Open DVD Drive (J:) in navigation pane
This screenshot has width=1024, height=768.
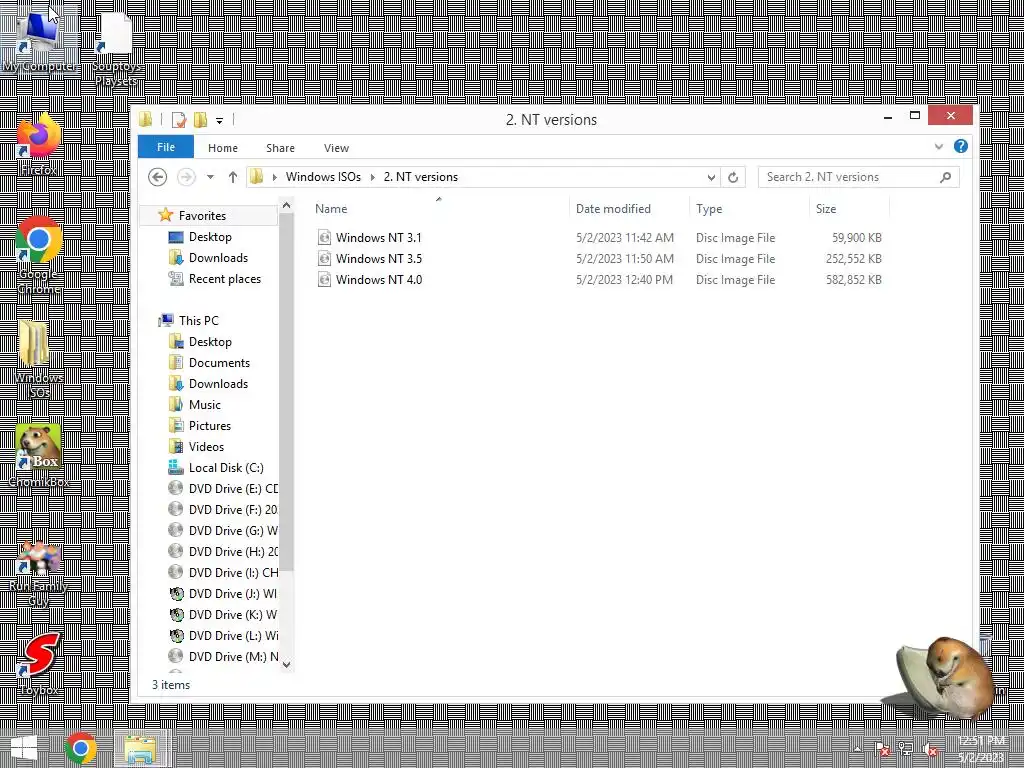click(223, 594)
